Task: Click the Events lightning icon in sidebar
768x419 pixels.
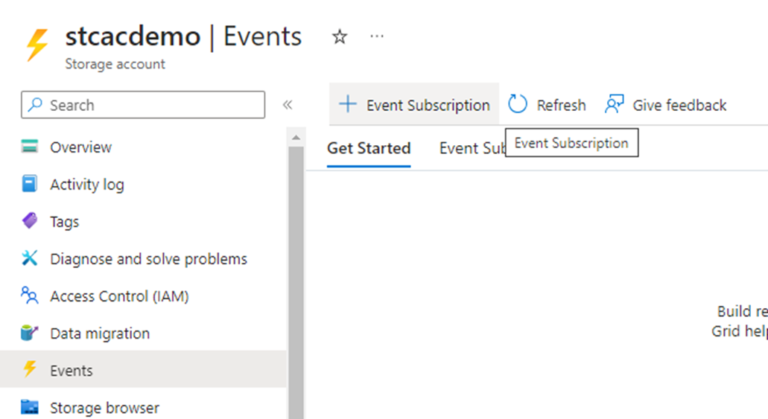Action: click(x=30, y=369)
